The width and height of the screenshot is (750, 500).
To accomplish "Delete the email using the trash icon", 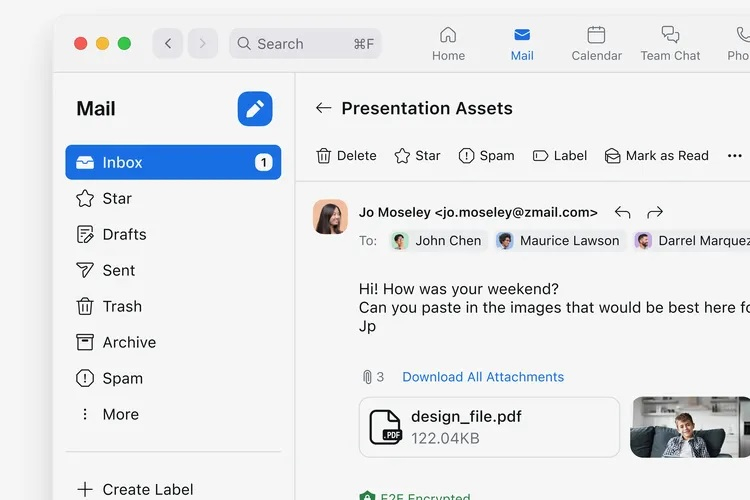I will (346, 156).
